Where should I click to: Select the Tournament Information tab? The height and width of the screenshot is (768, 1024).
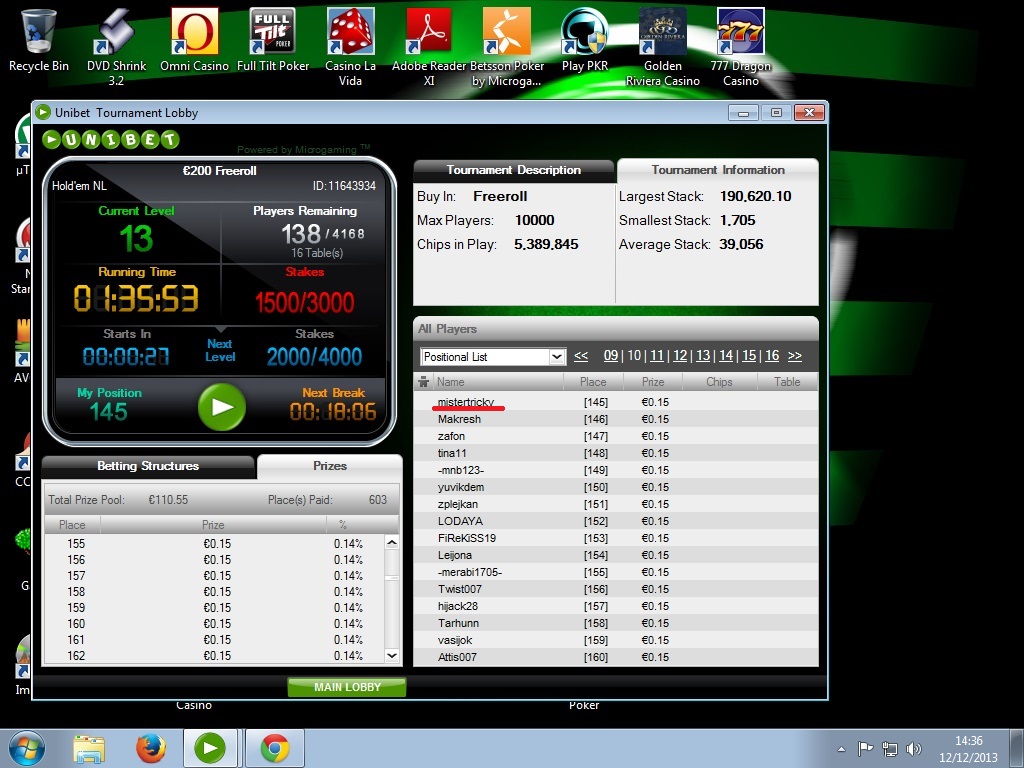tap(718, 170)
